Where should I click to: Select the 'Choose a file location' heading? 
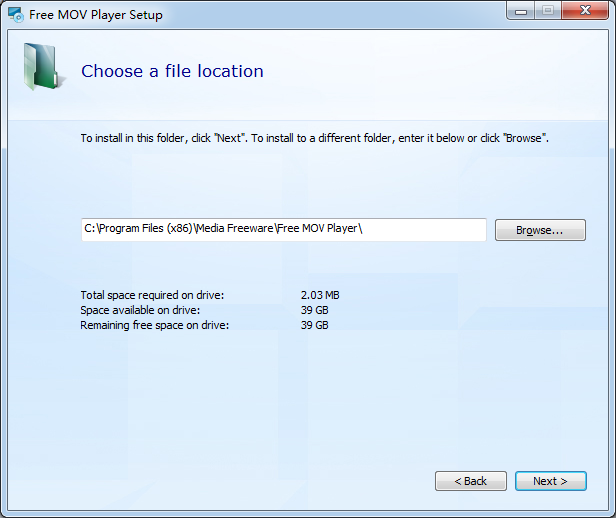point(172,71)
